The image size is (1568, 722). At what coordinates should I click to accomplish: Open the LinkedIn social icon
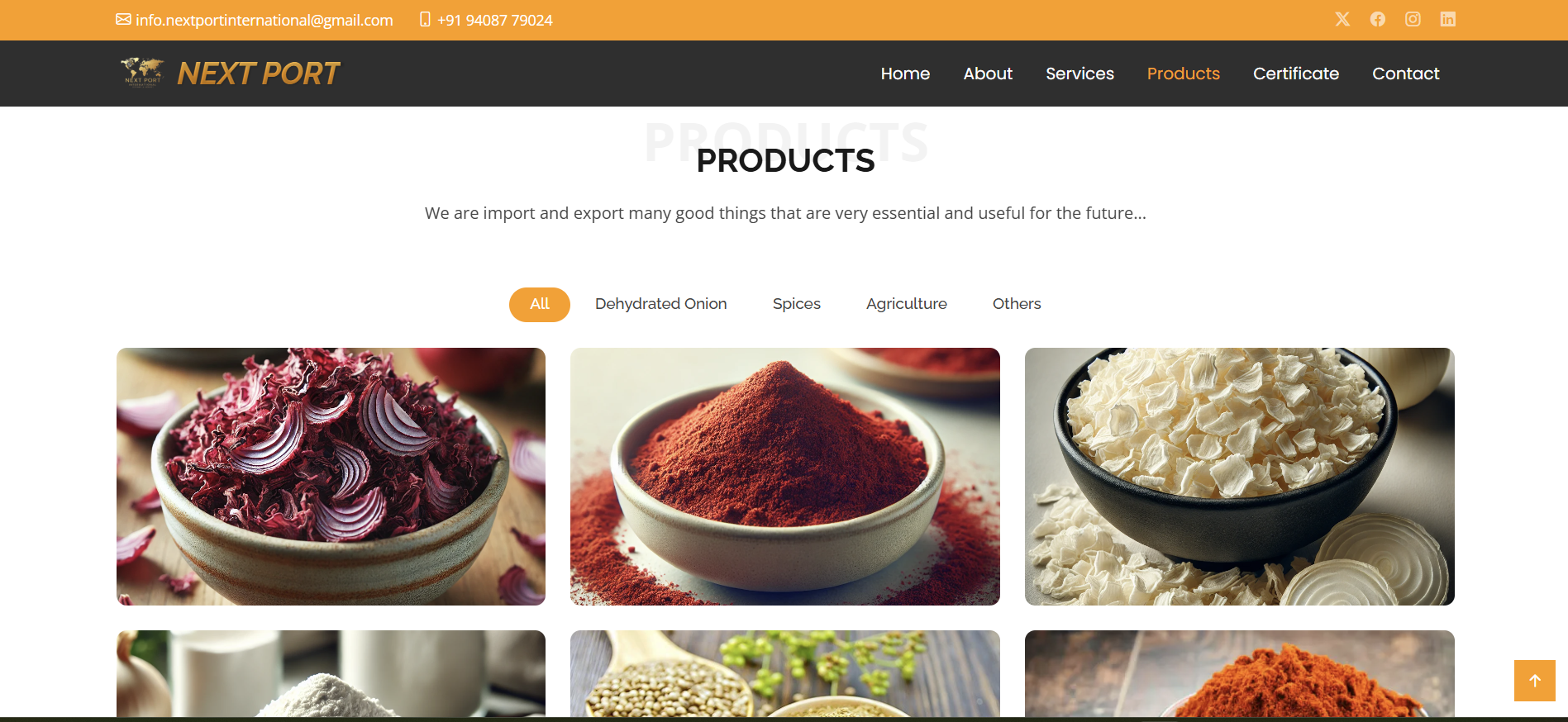[x=1448, y=19]
